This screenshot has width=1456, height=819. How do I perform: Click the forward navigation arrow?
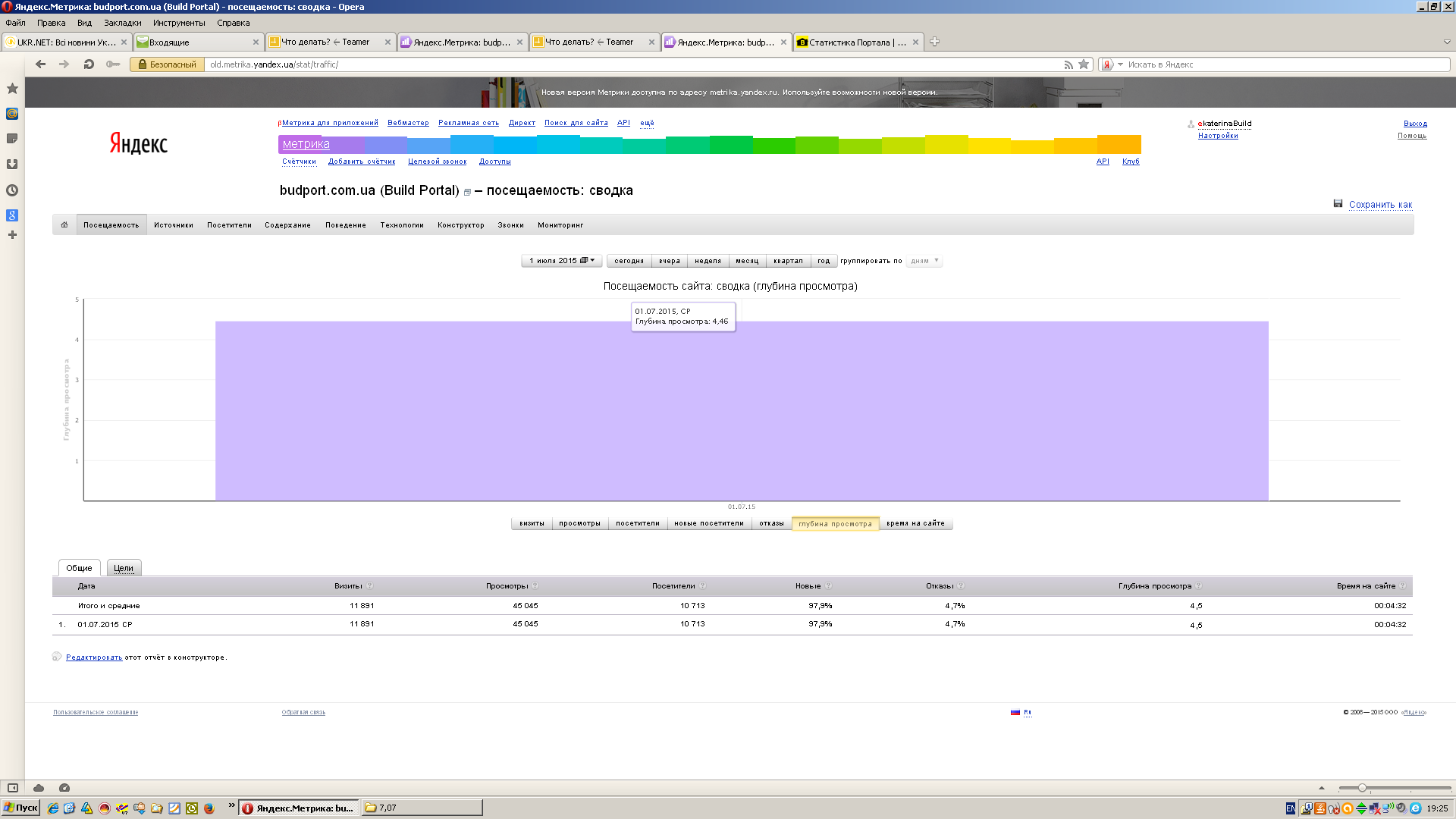tap(64, 64)
